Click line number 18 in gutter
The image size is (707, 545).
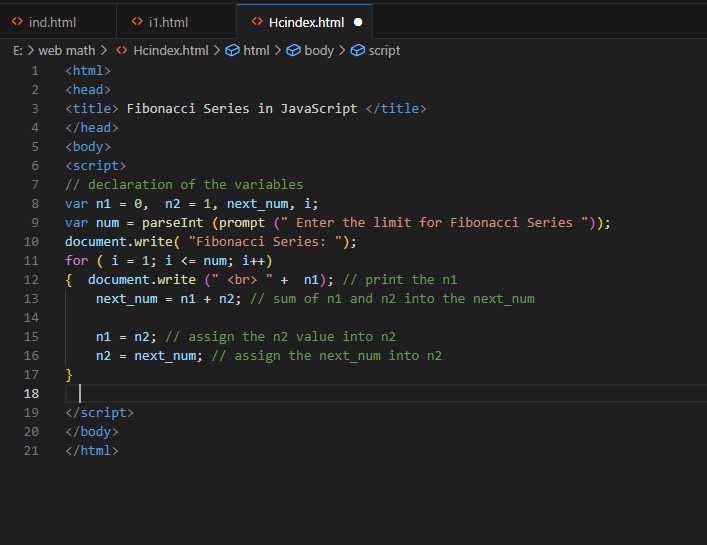click(31, 394)
